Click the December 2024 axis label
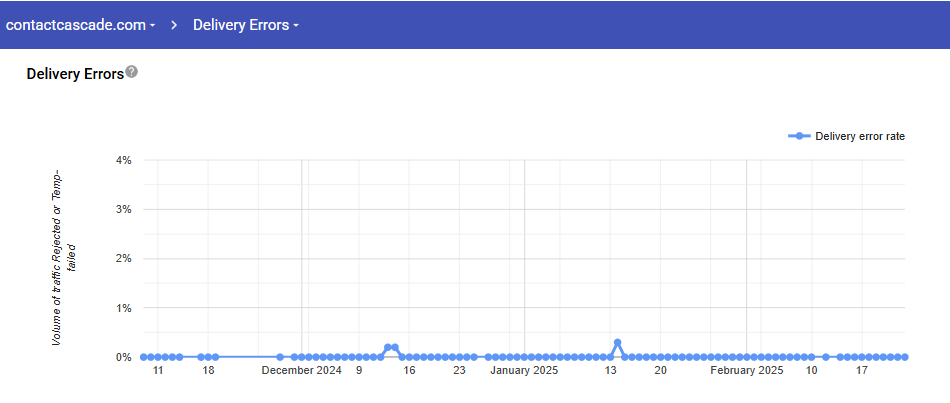 coord(301,371)
